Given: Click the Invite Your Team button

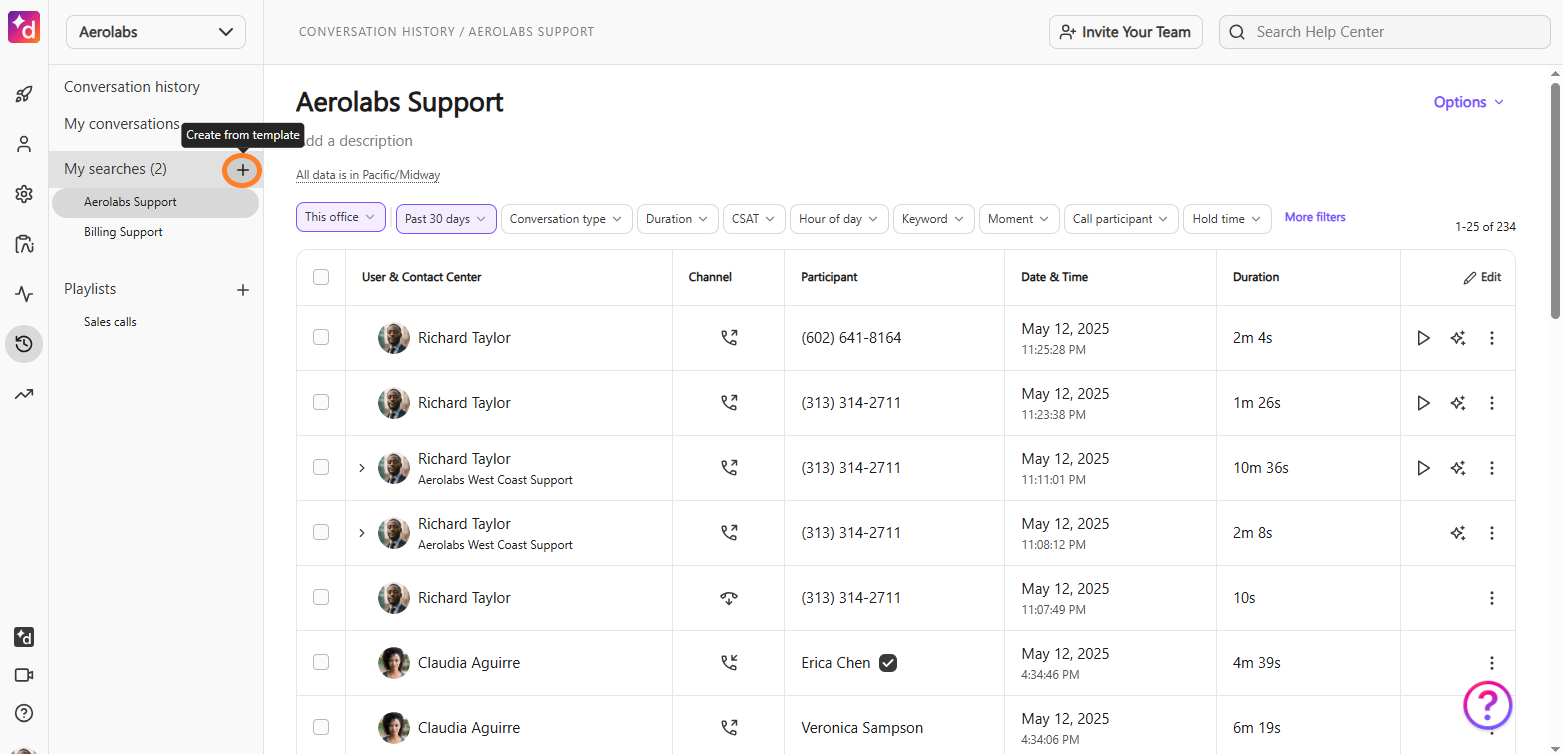Looking at the screenshot, I should click(x=1126, y=32).
